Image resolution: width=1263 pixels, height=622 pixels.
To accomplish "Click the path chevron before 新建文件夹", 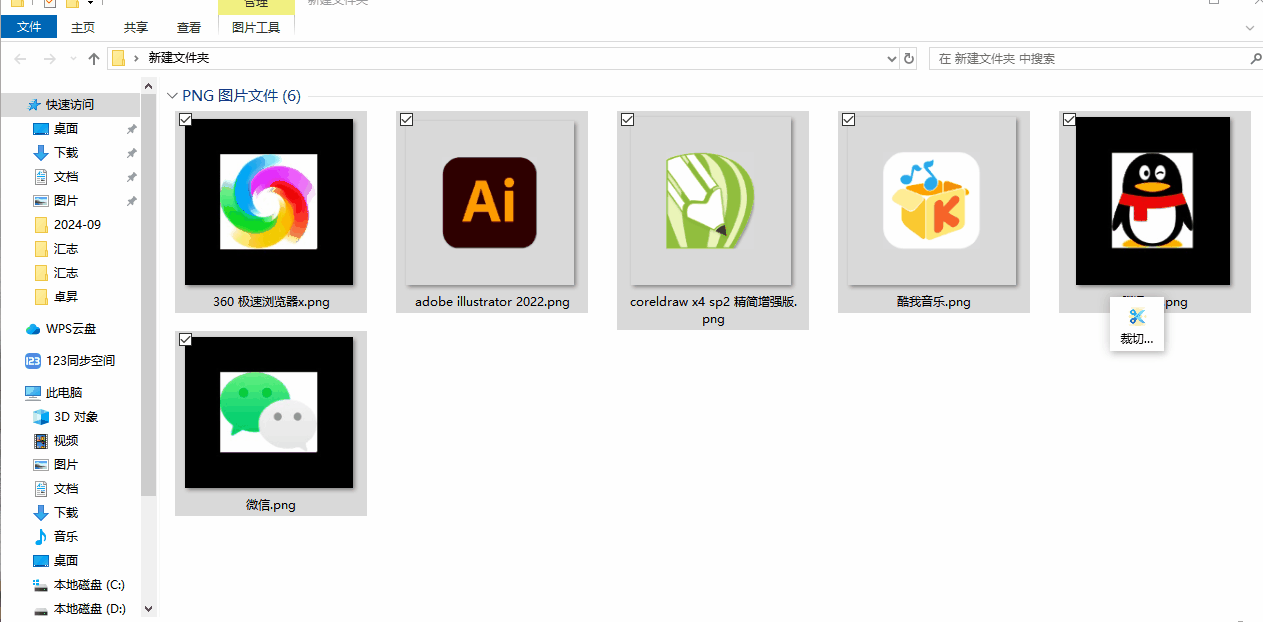I will 137,59.
